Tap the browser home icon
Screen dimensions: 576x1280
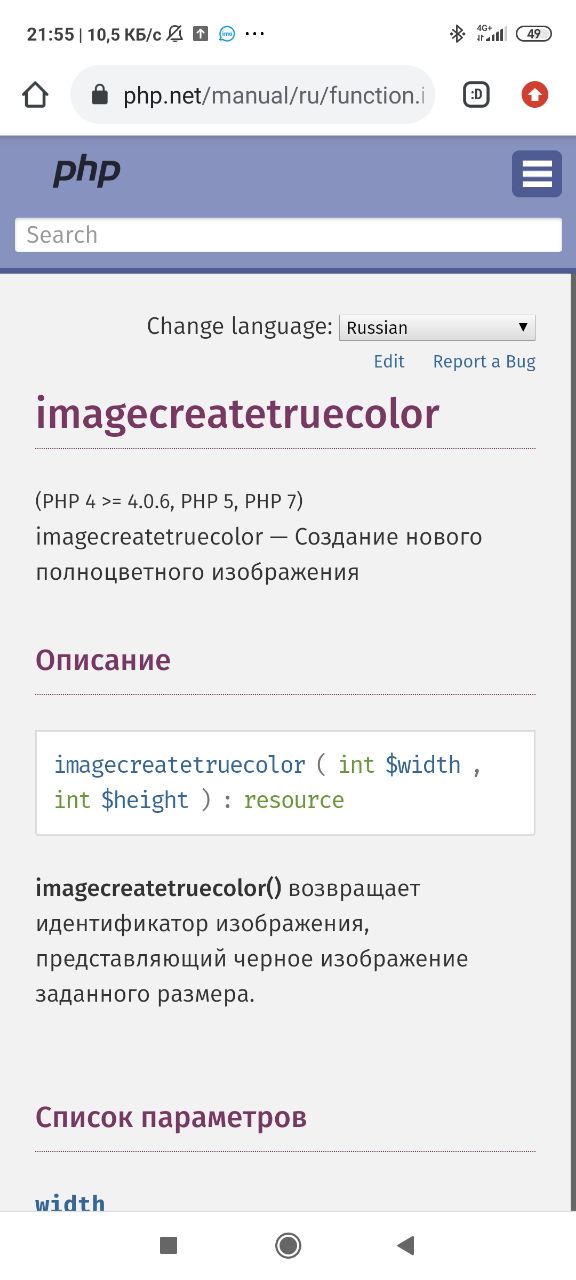pyautogui.click(x=35, y=95)
